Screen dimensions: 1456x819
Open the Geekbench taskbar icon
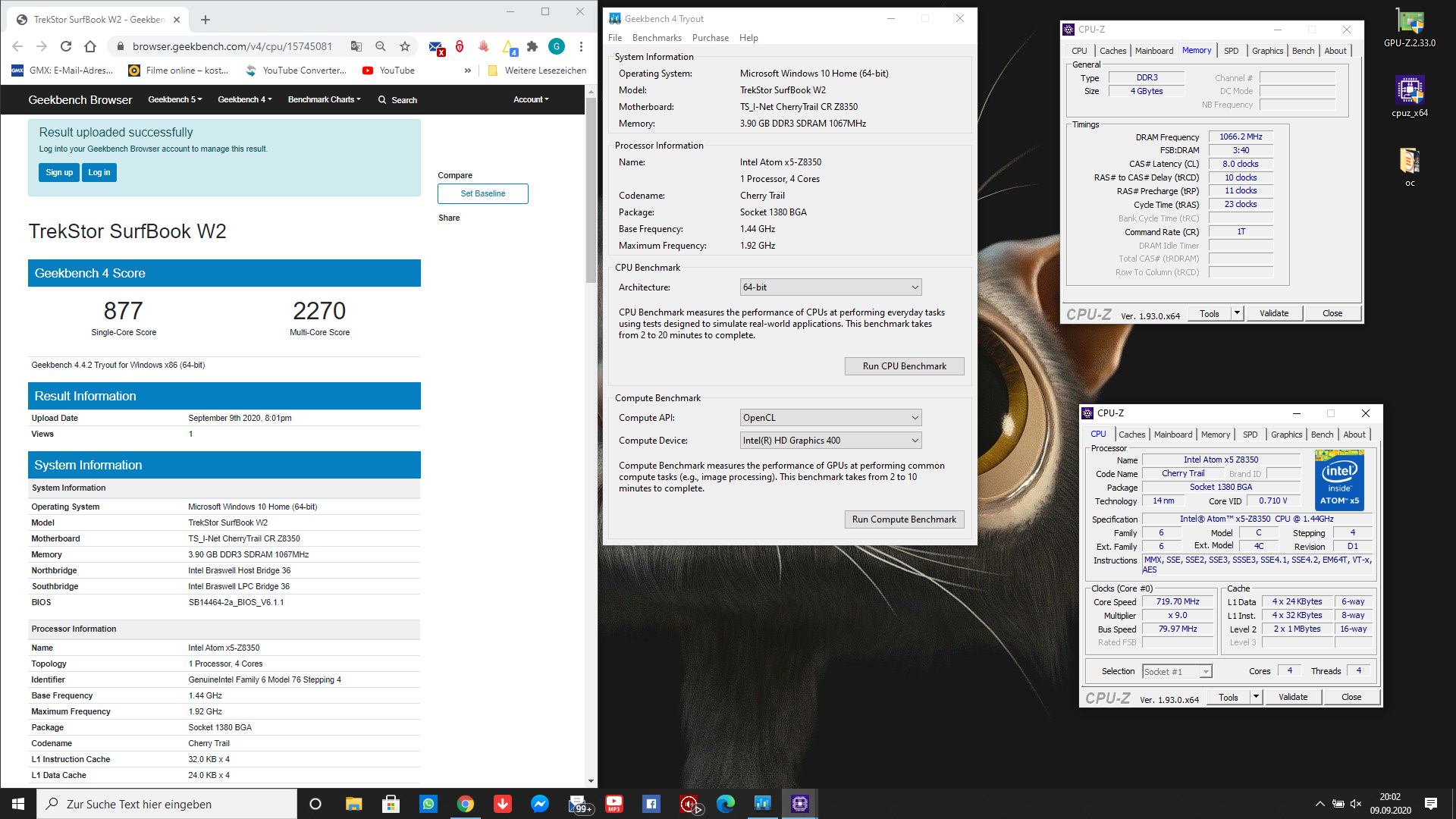point(763,804)
